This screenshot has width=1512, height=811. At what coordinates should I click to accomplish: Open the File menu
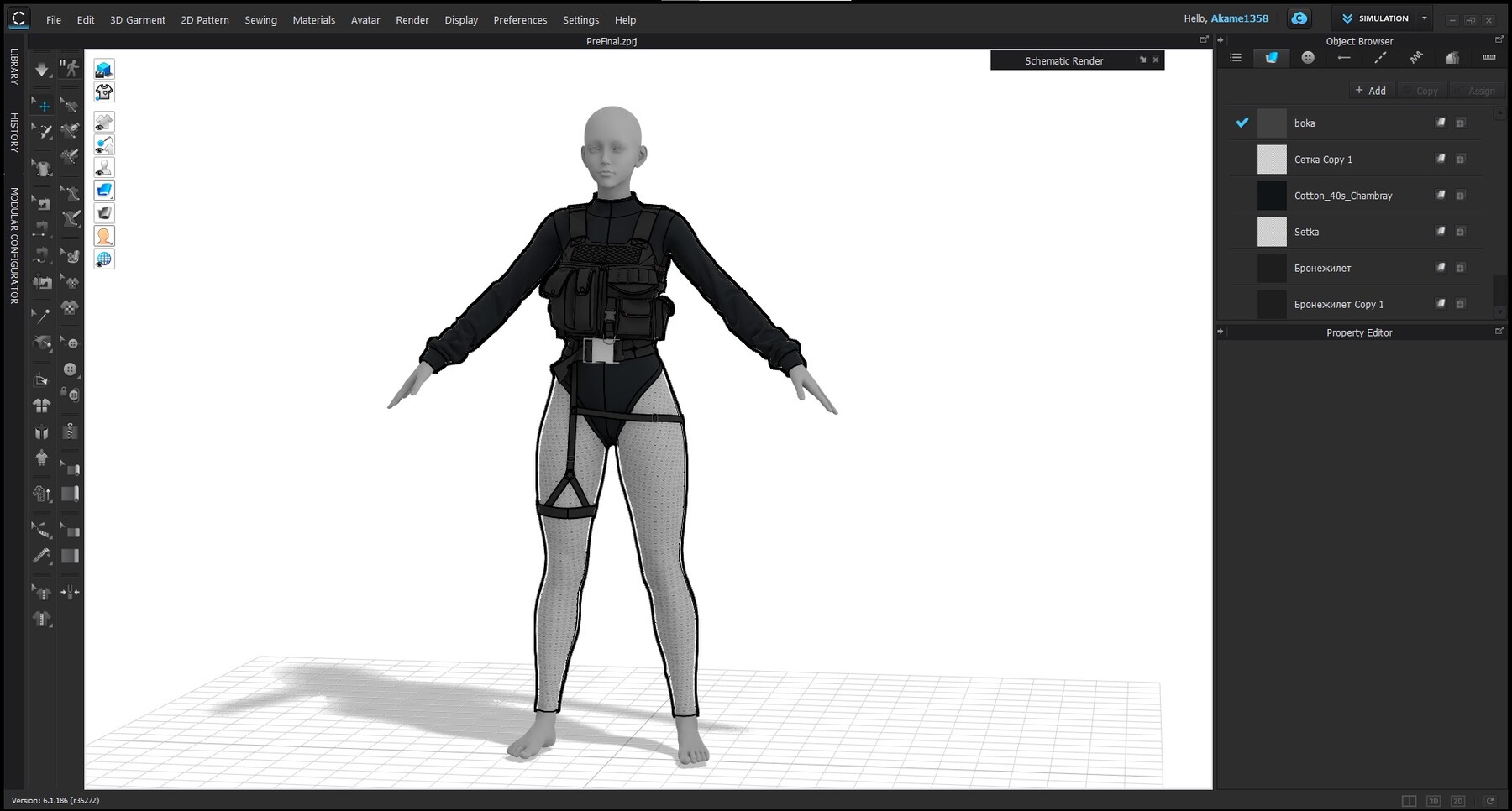(x=54, y=20)
